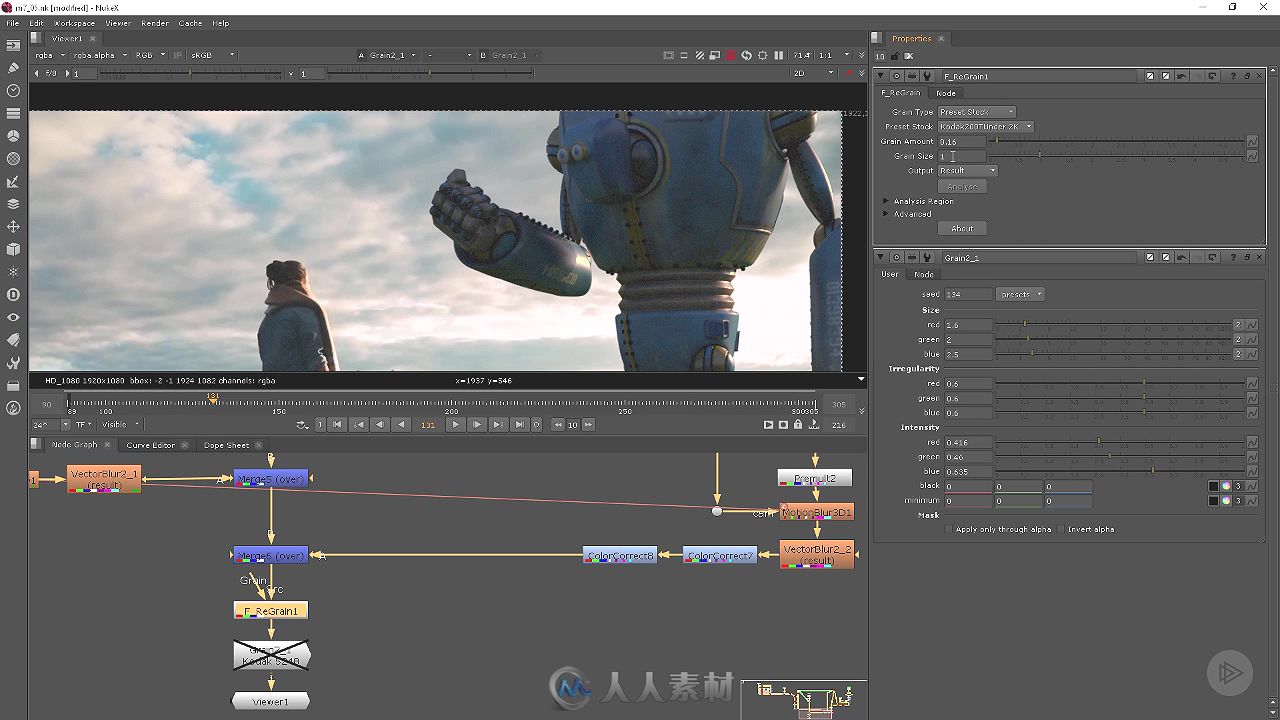Screen dimensions: 1280x720
Task: Click the viewer refresh icon
Action: pyautogui.click(x=746, y=56)
